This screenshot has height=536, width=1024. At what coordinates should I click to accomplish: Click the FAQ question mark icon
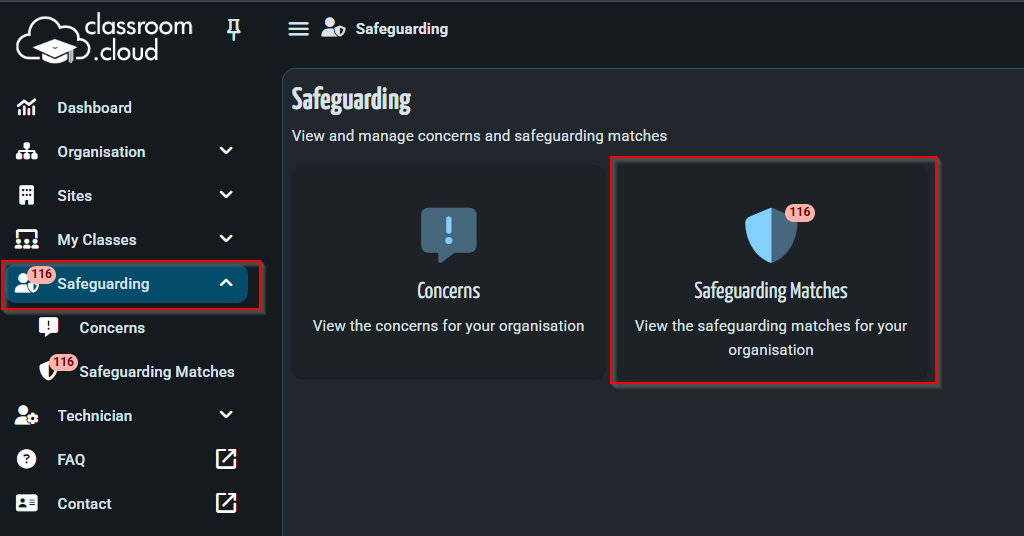pos(26,459)
